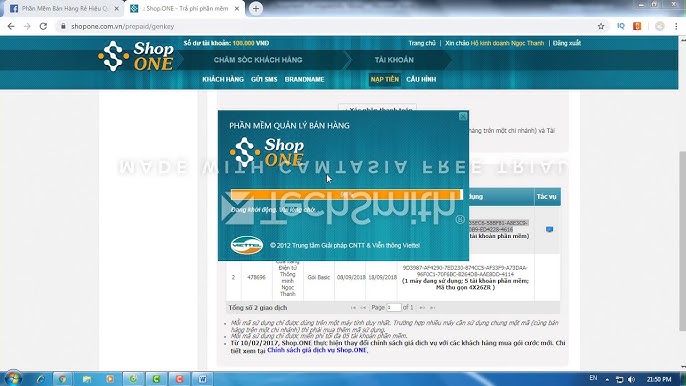Bookmark this page with the star icon
The image size is (686, 386).
click(x=601, y=26)
